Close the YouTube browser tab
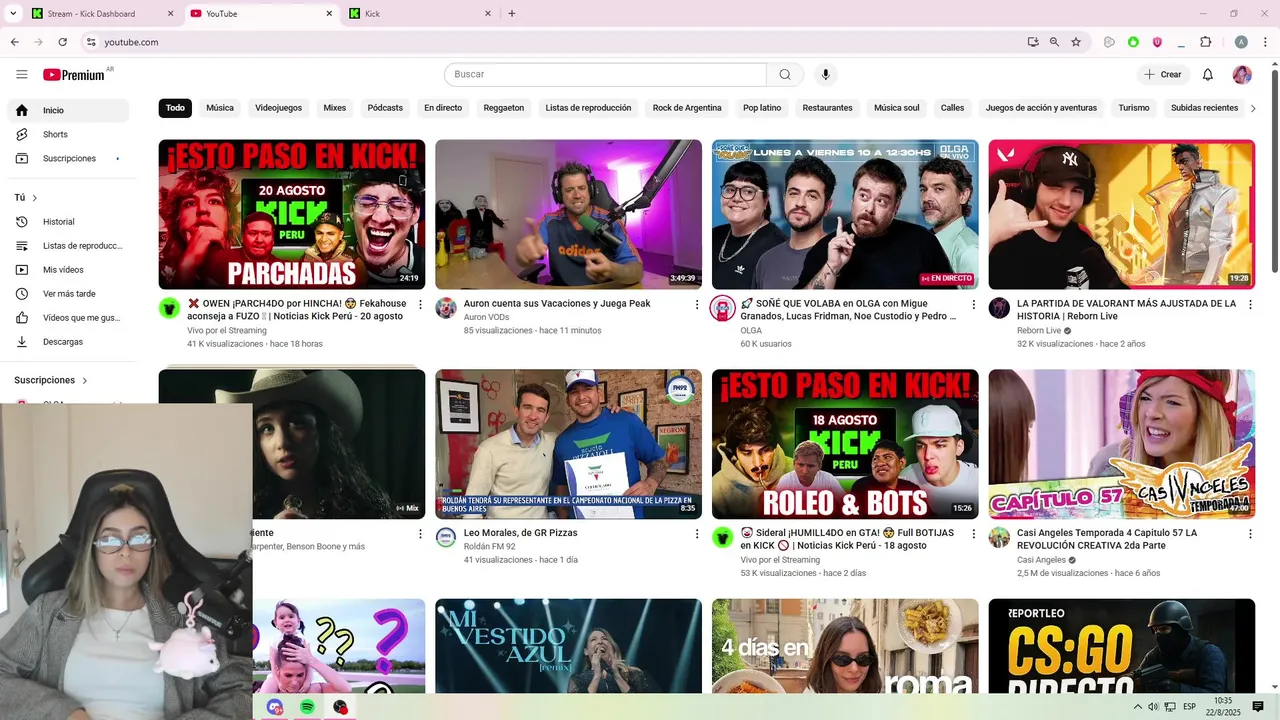The height and width of the screenshot is (720, 1280). [329, 14]
